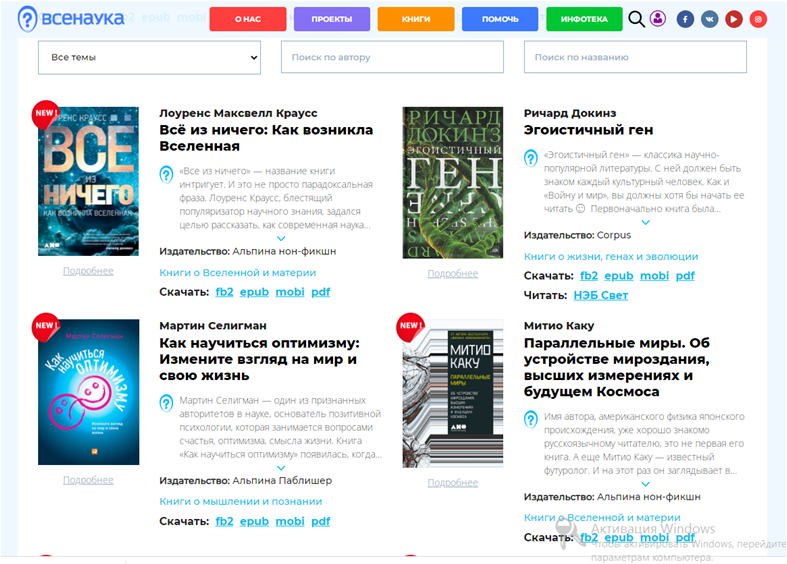Download Как научиться оптимизму as mobi
Viewport: 787px width, 564px height.
pyautogui.click(x=290, y=521)
